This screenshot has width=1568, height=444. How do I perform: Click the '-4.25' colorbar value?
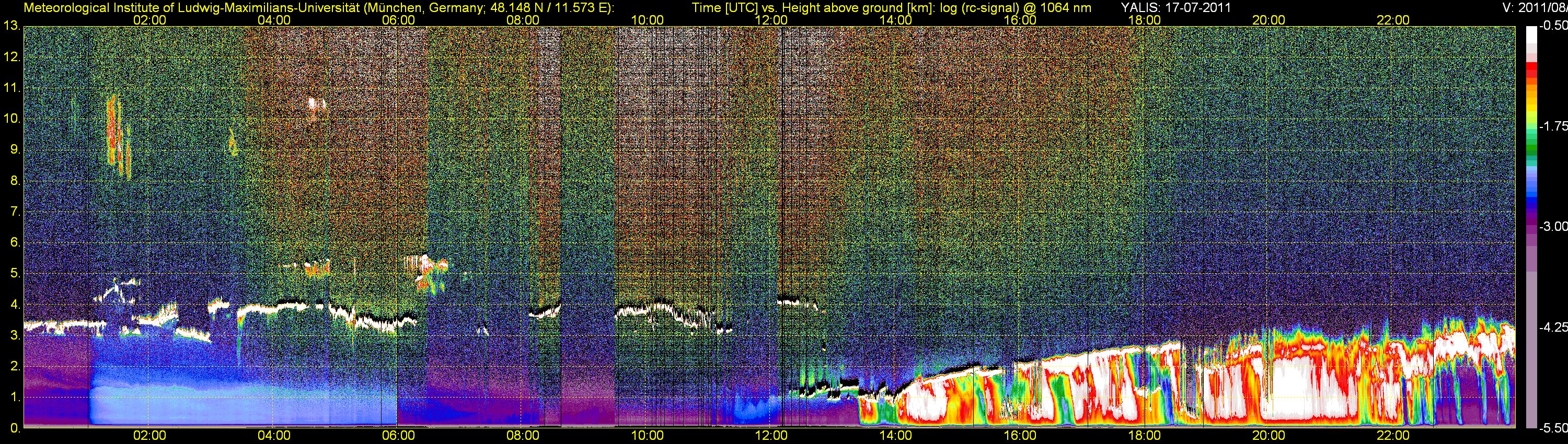click(x=1554, y=327)
